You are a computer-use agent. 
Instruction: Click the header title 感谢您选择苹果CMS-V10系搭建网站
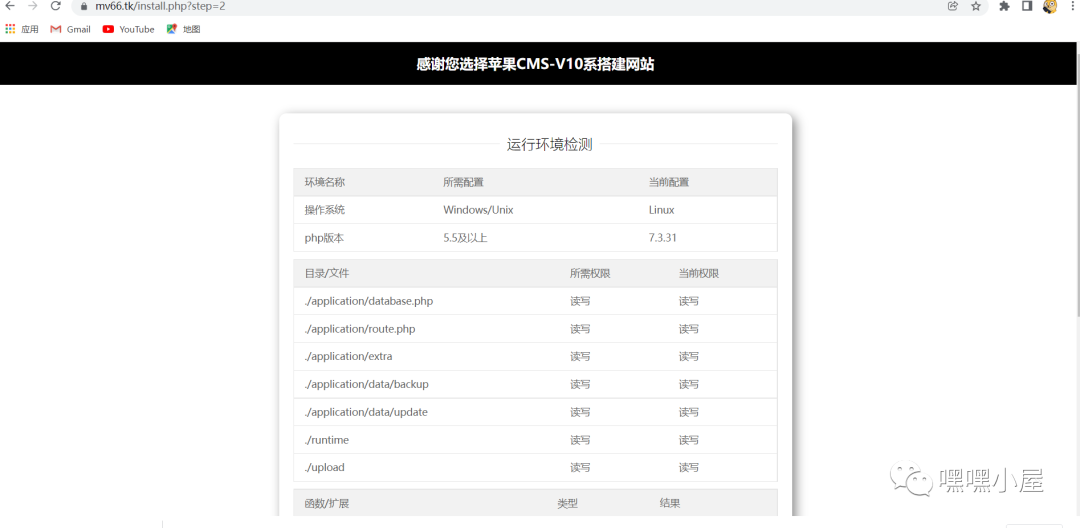point(535,64)
